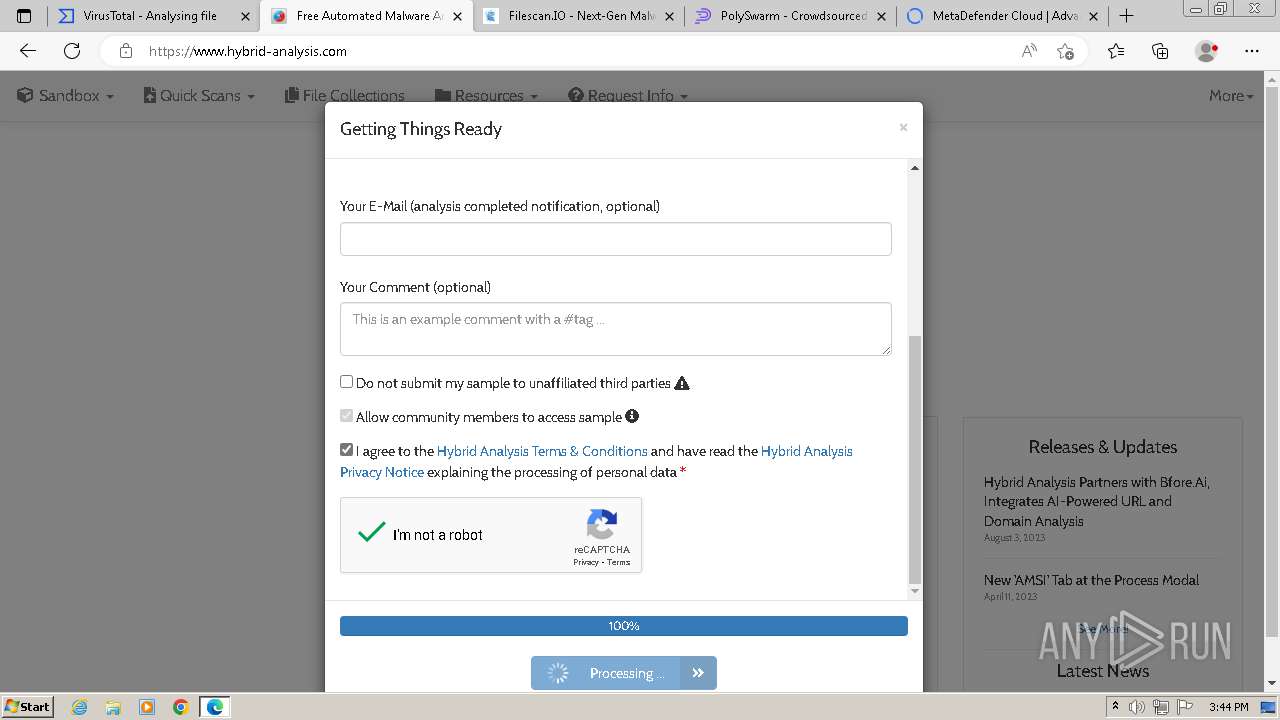
Task: Close the PolySwarm tab
Action: pos(882,16)
